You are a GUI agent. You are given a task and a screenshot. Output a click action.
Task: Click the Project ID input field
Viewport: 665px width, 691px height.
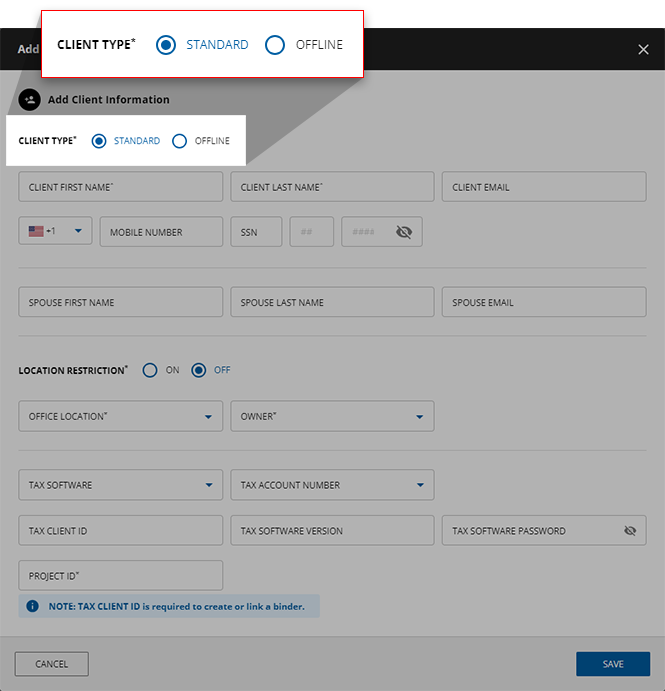(120, 576)
